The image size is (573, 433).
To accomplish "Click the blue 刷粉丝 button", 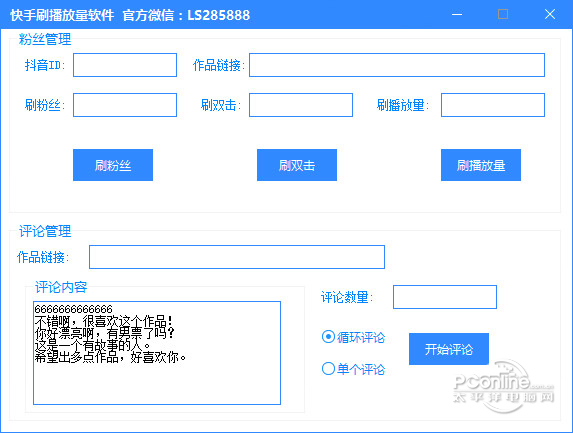I will (x=113, y=165).
